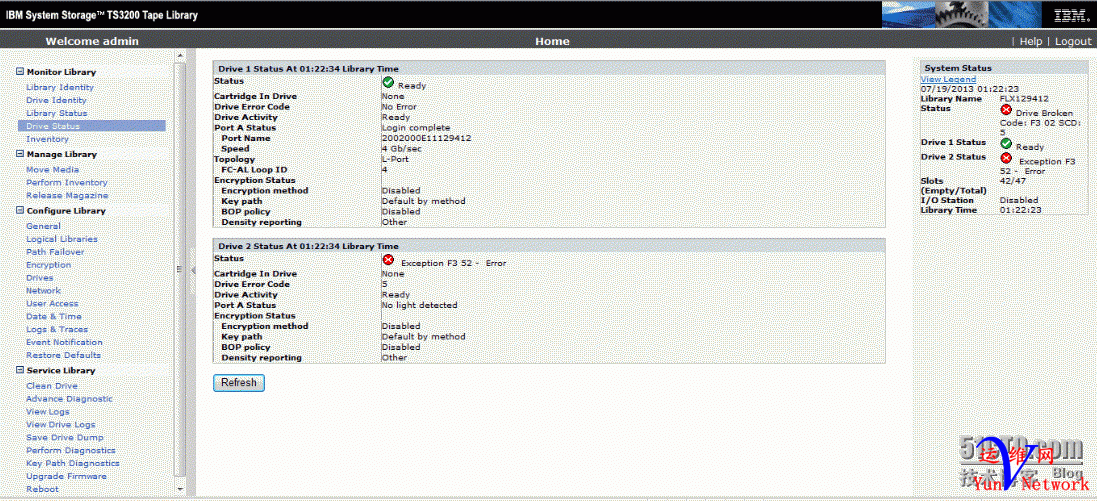Click the IBM logo in header

(x=1070, y=15)
